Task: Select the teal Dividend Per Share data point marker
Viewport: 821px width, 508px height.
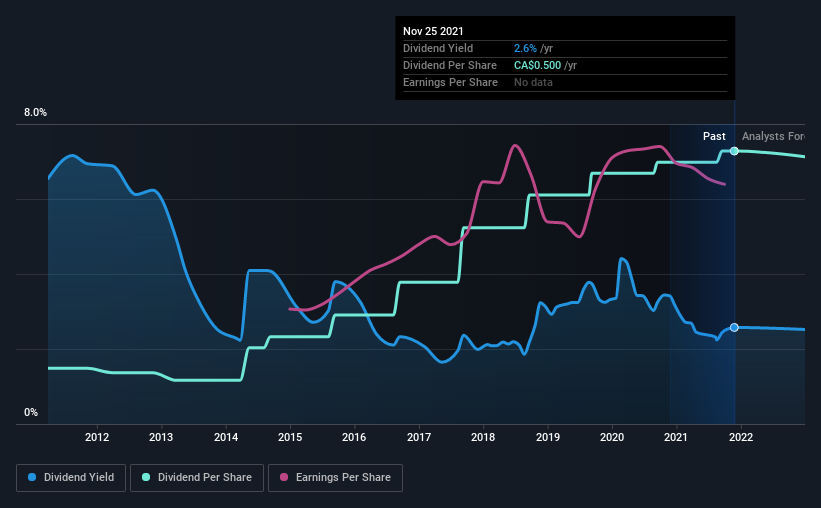Action: point(734,151)
